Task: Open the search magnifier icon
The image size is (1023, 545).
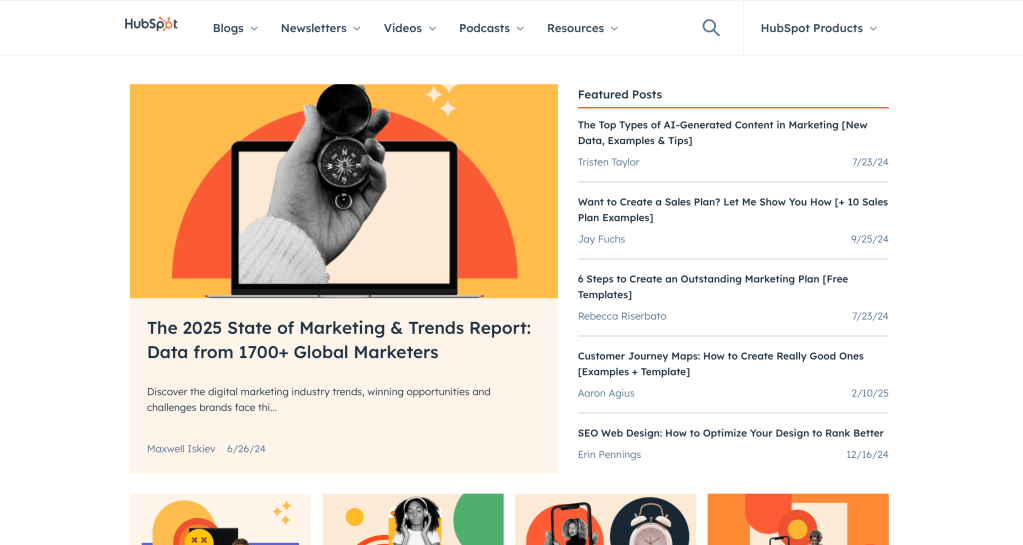Action: click(x=711, y=28)
